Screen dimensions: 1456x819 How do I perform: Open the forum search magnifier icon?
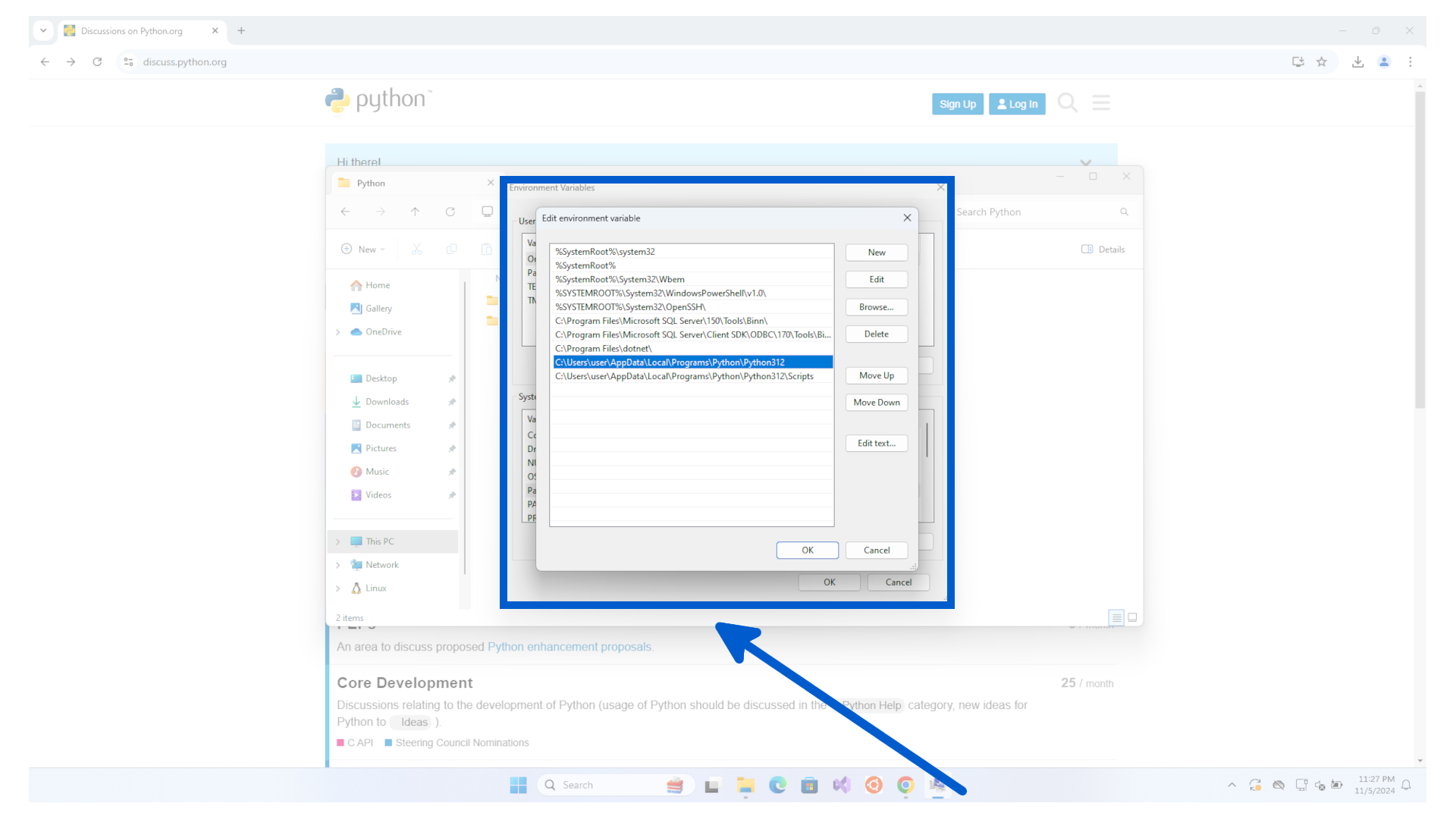coord(1067,102)
